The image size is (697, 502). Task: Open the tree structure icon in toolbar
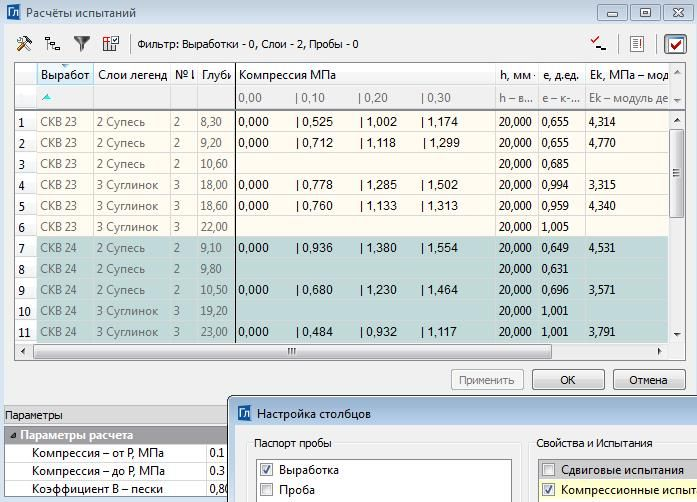pyautogui.click(x=52, y=44)
